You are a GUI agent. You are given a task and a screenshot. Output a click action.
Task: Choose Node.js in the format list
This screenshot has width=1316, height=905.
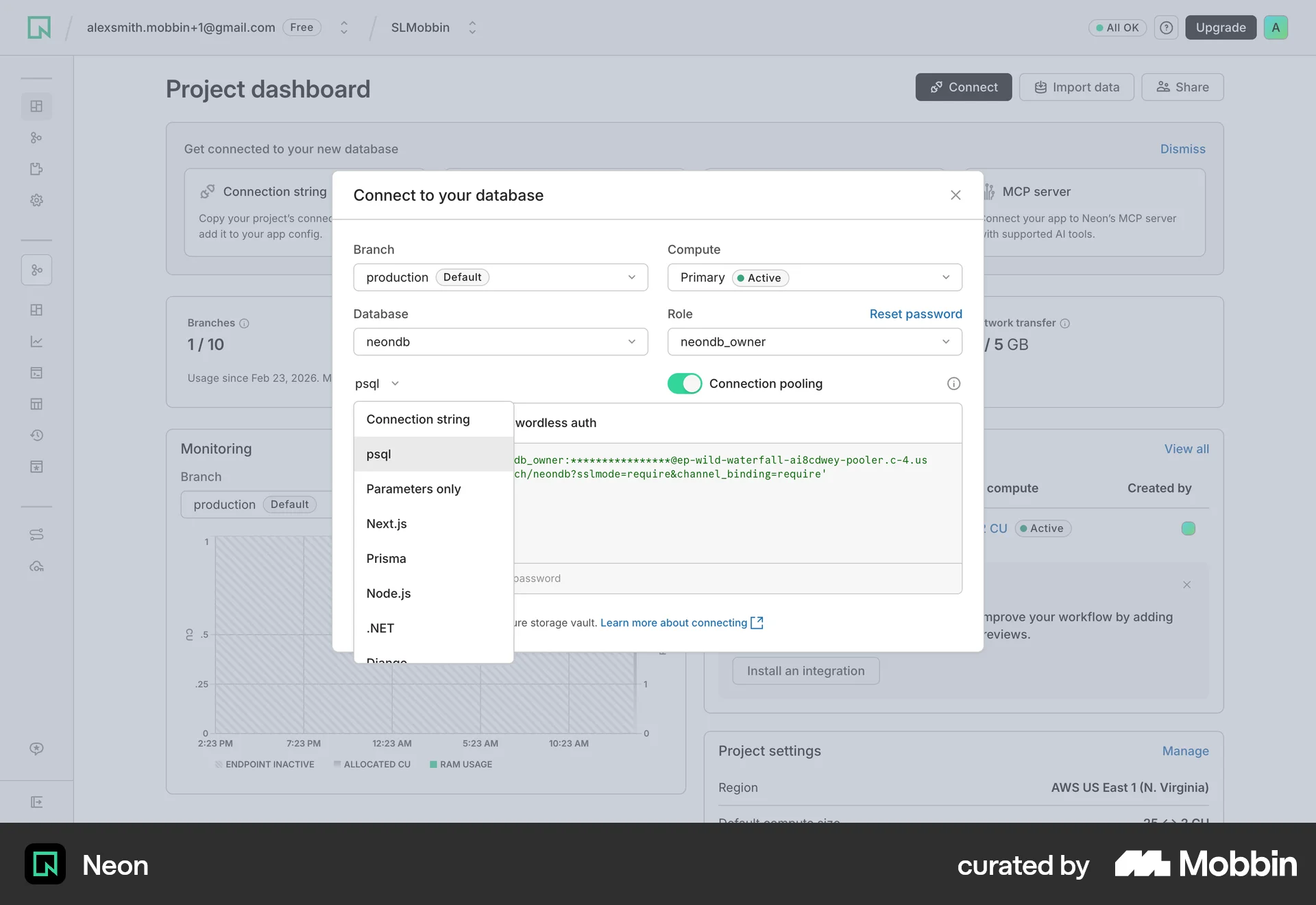click(433, 594)
